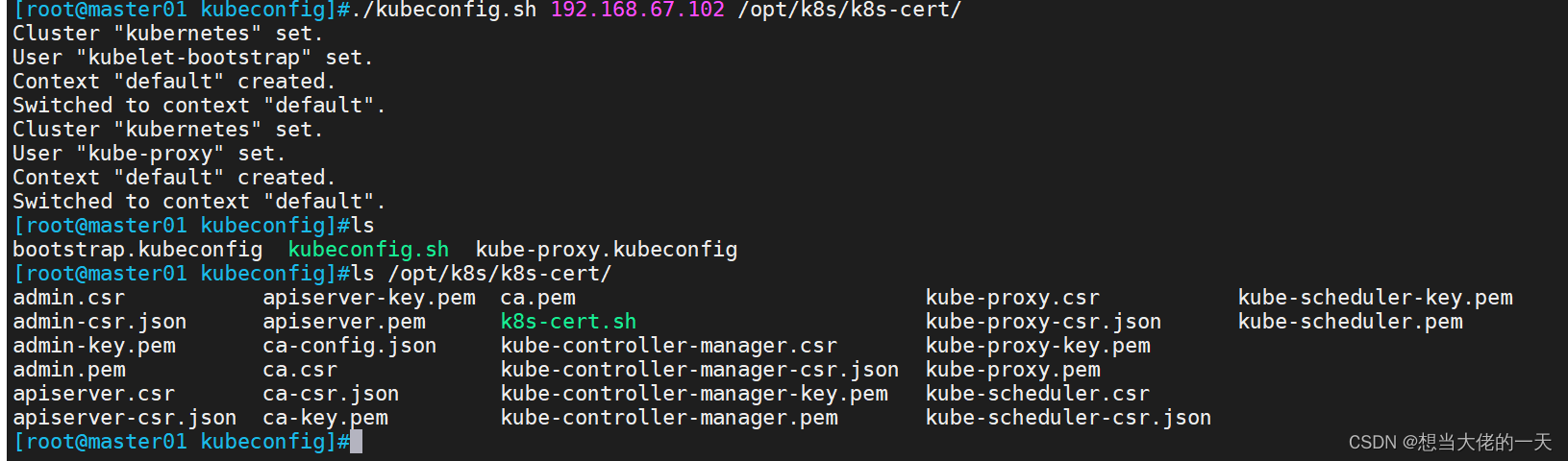Click bootstrap.kubeconfig in the ls output
This screenshot has height=461, width=1568.
click(x=137, y=250)
